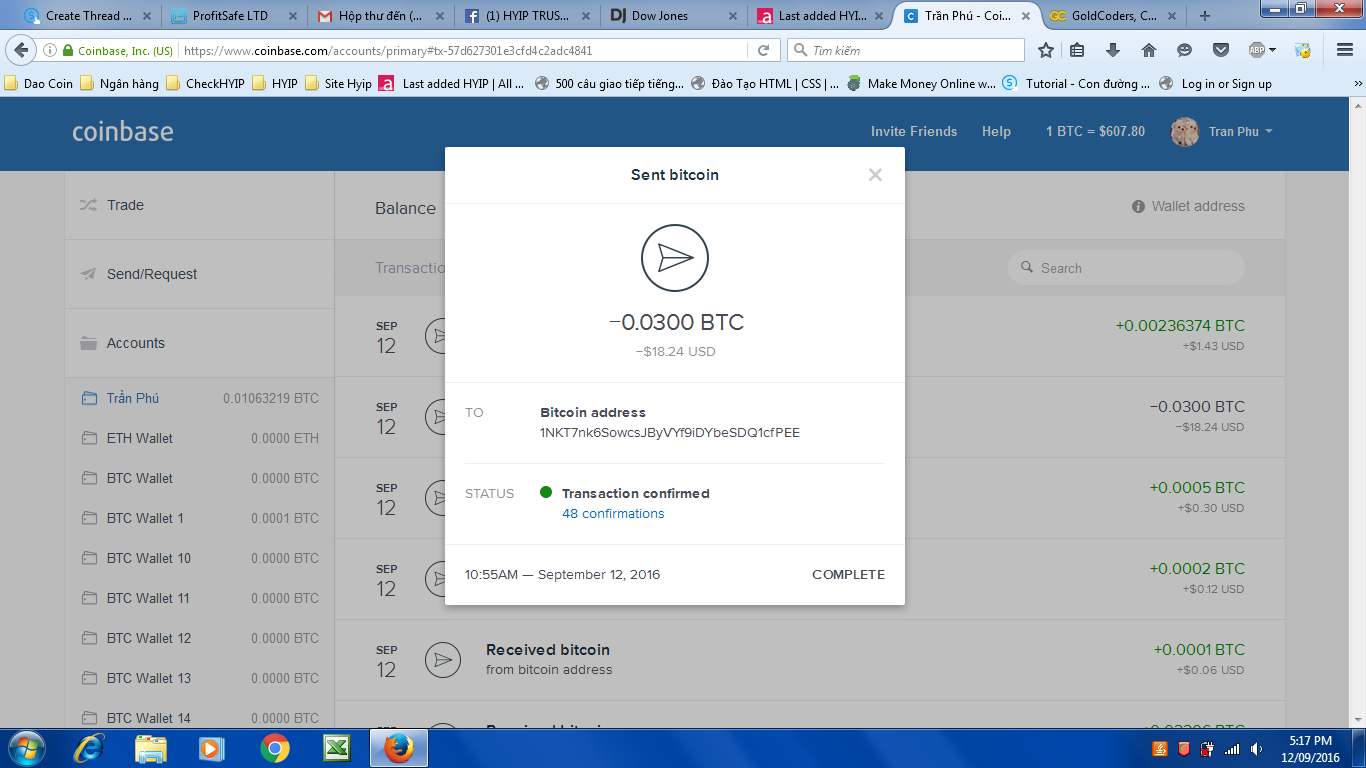The width and height of the screenshot is (1366, 768).
Task: Click the Help link in the header
Action: (996, 131)
